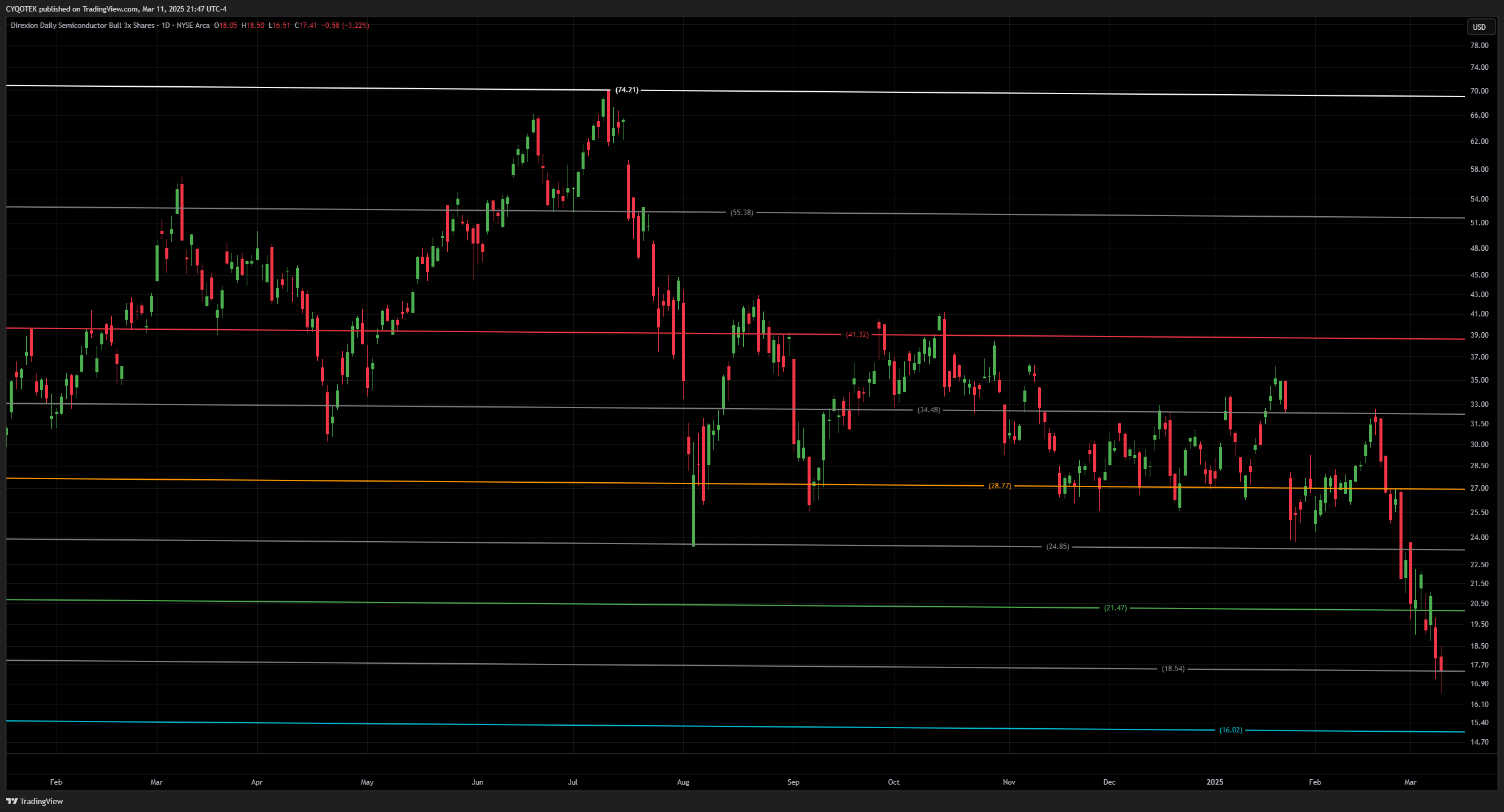Click the cyan (16.02) level label
The image size is (1504, 812).
[1231, 730]
